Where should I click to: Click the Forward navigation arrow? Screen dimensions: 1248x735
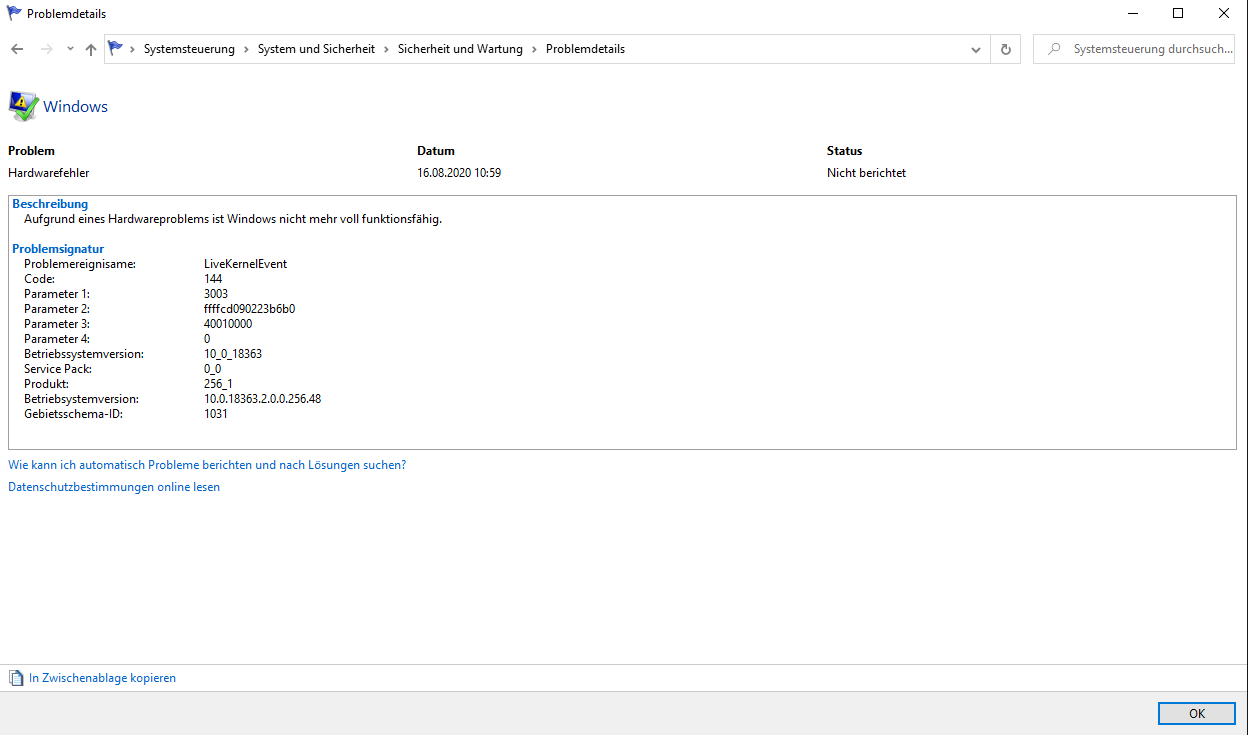46,49
